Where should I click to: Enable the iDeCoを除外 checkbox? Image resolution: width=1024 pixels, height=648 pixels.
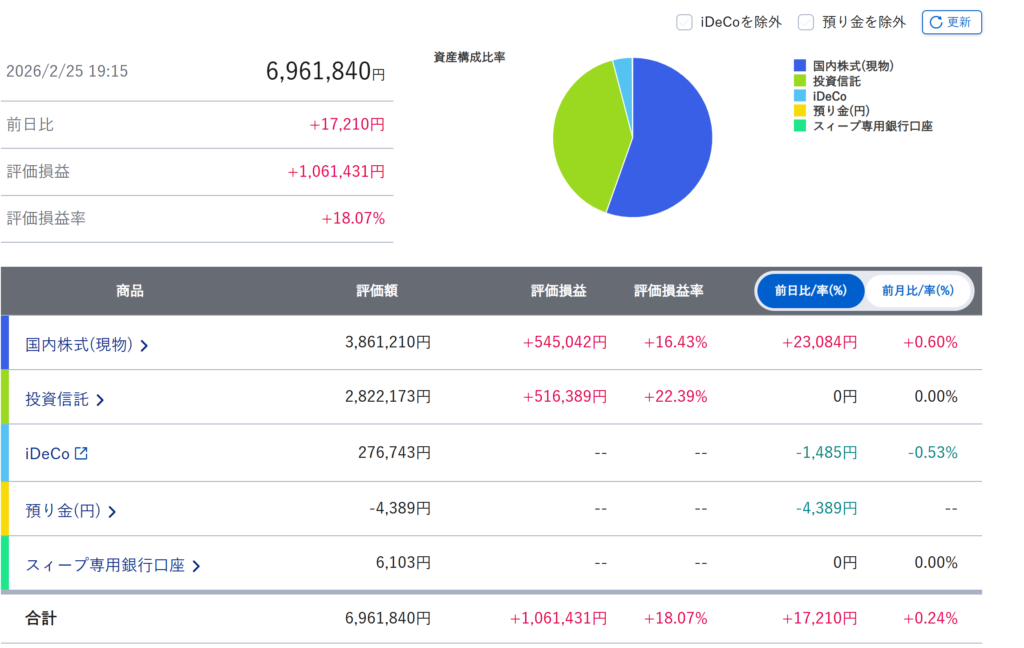point(684,22)
